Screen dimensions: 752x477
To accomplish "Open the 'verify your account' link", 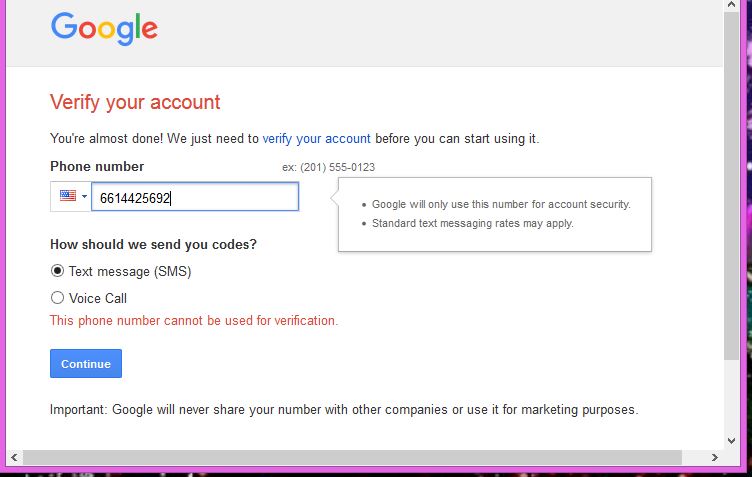I will [316, 138].
